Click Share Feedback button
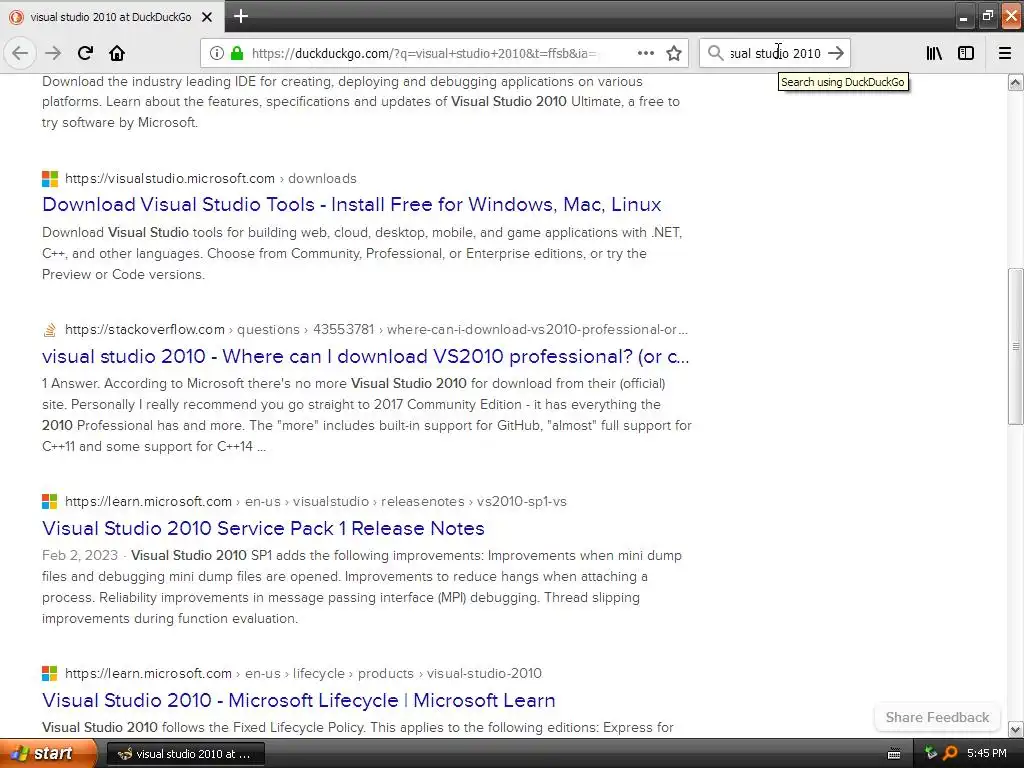 [x=937, y=717]
